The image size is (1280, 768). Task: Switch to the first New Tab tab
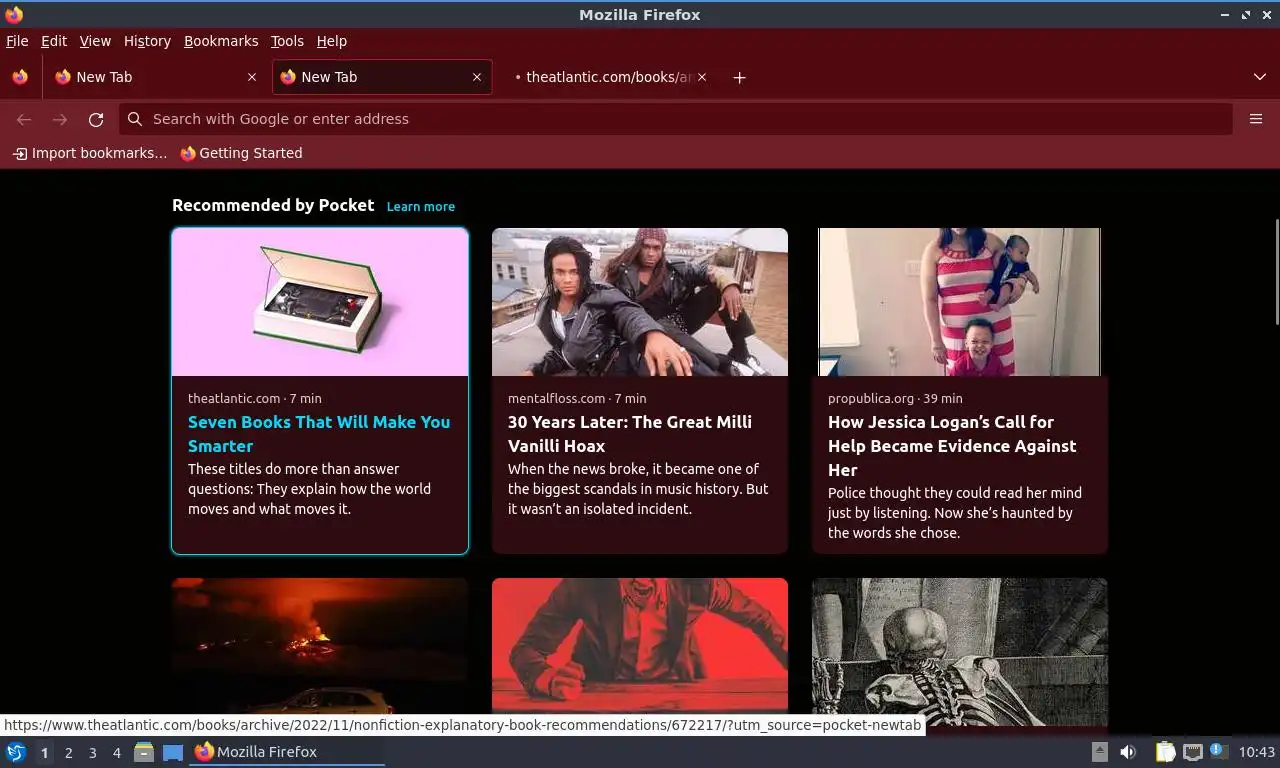click(x=155, y=77)
